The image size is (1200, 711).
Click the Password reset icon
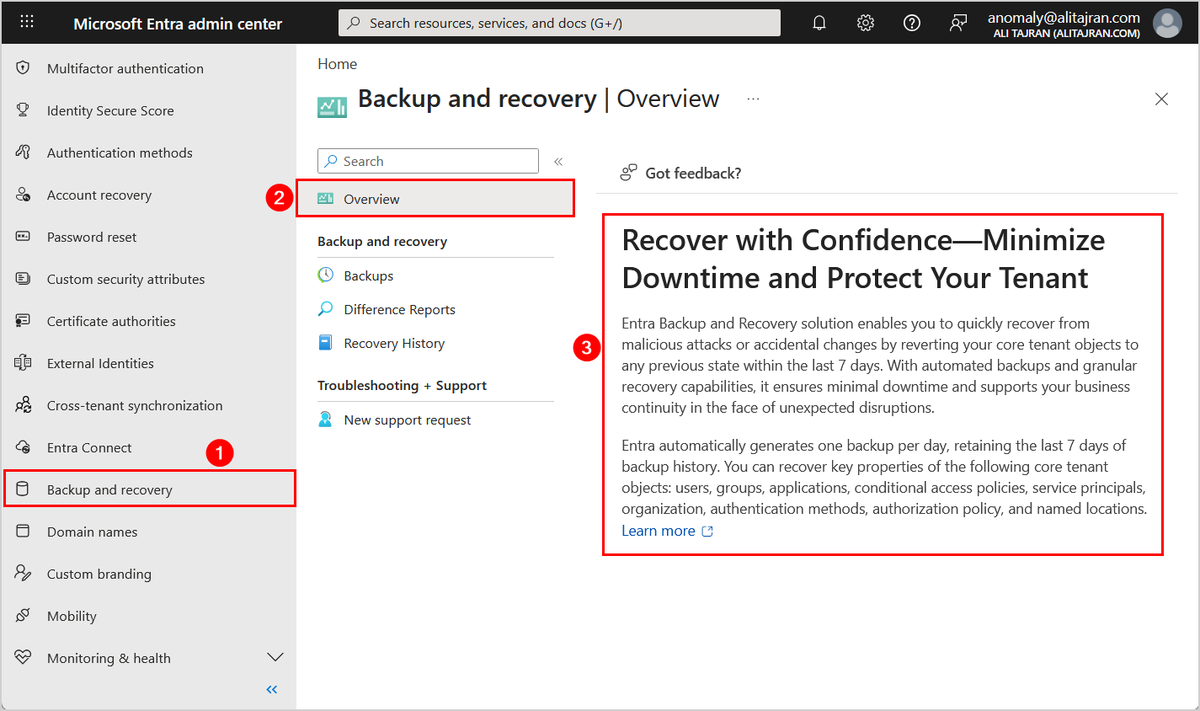pos(24,237)
